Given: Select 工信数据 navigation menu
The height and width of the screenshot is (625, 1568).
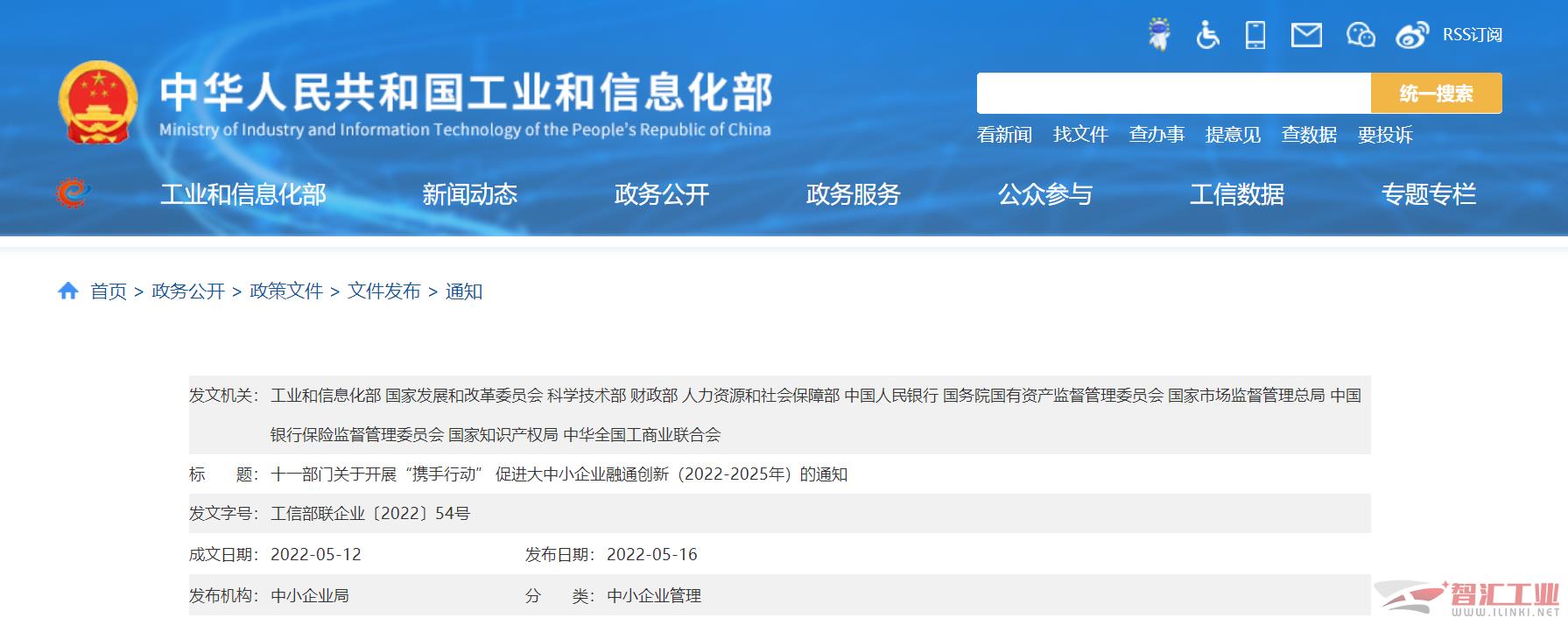Looking at the screenshot, I should [x=1237, y=194].
